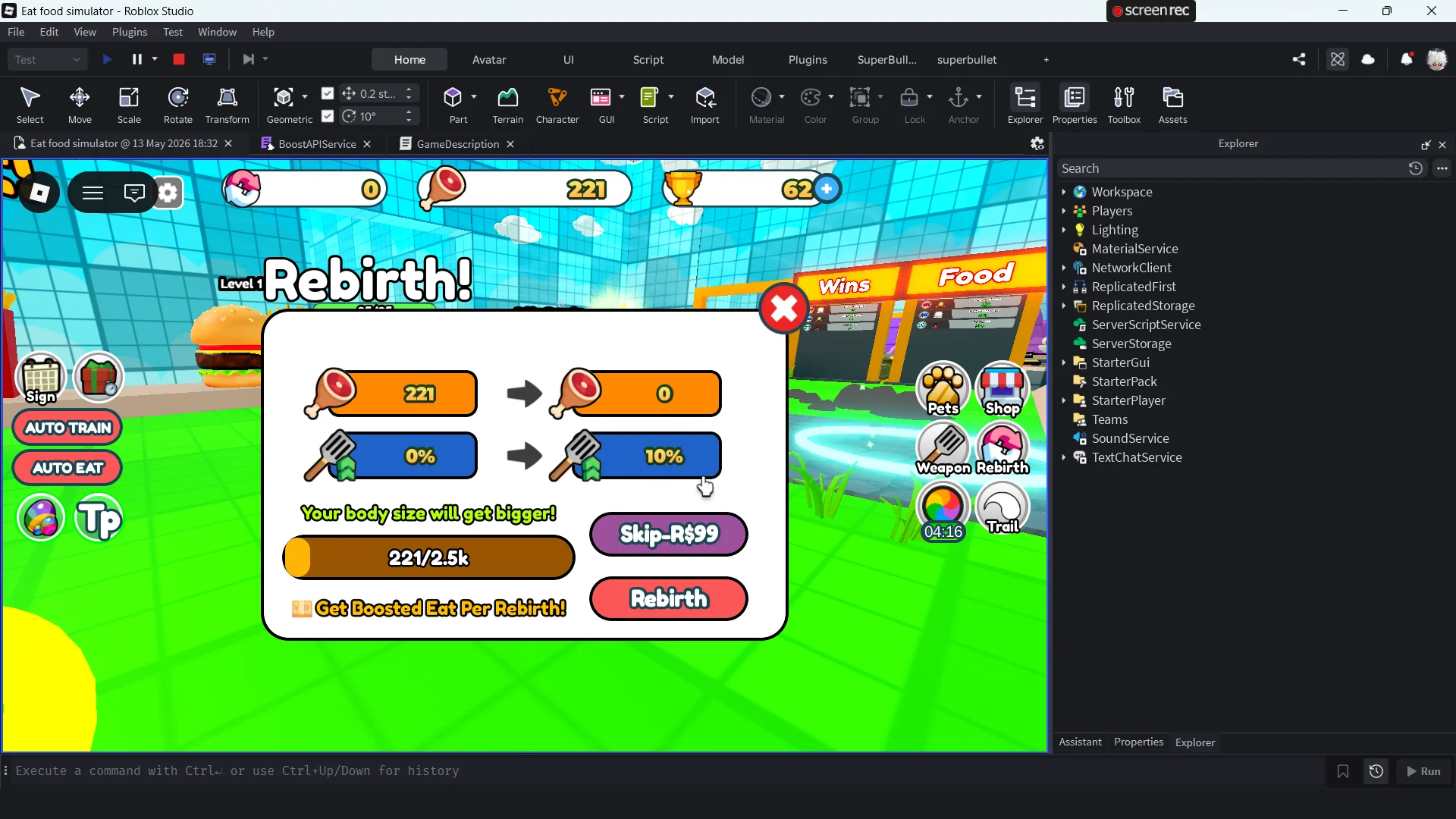Open the Test mode dropdown
Viewport: 1456px width, 819px height.
point(47,59)
